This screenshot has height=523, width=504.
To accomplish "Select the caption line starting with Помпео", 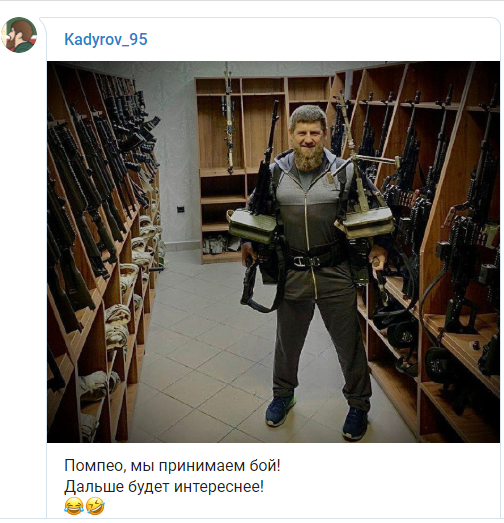I will (x=172, y=465).
